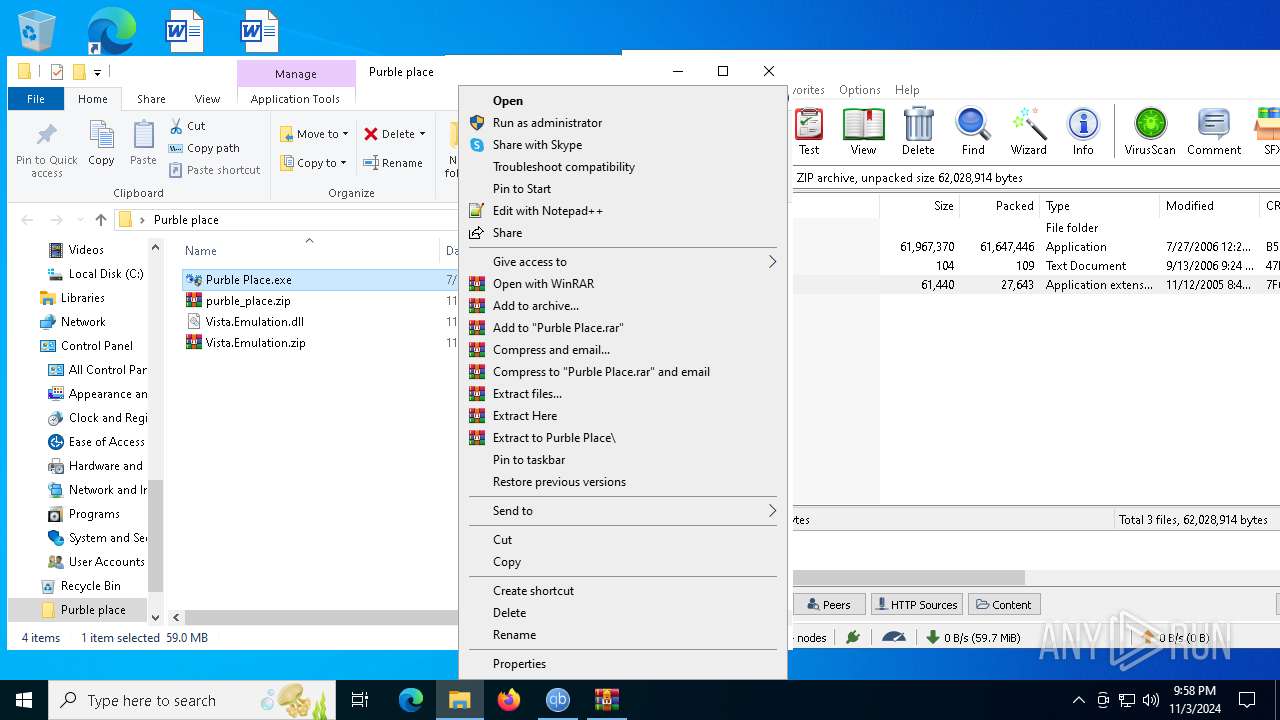
Task: Click the WinRAR Info toolbar icon
Action: [x=1083, y=132]
